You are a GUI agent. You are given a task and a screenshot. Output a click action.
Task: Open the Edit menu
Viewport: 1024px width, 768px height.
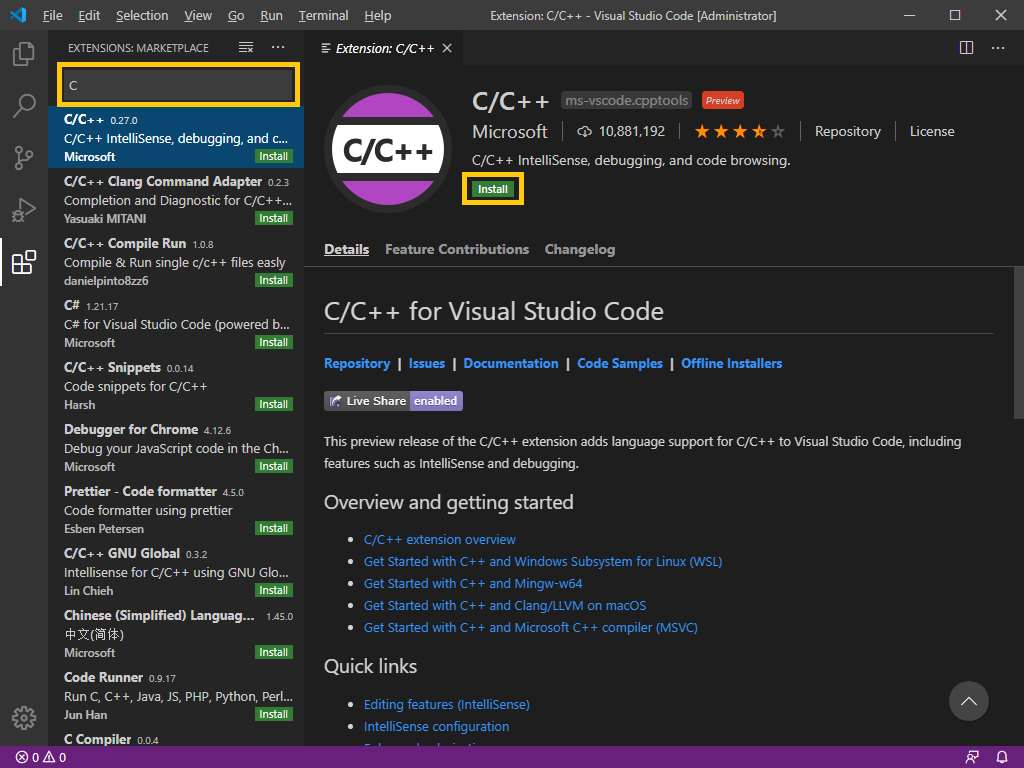pyautogui.click(x=89, y=15)
